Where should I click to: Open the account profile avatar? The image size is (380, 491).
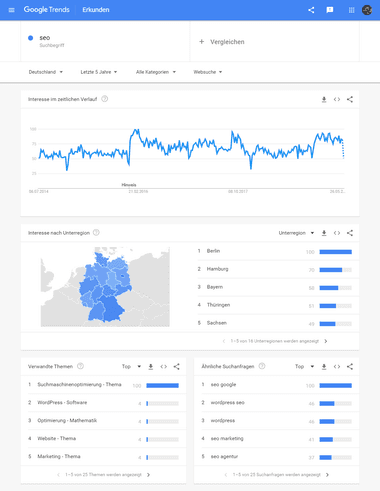coord(367,10)
